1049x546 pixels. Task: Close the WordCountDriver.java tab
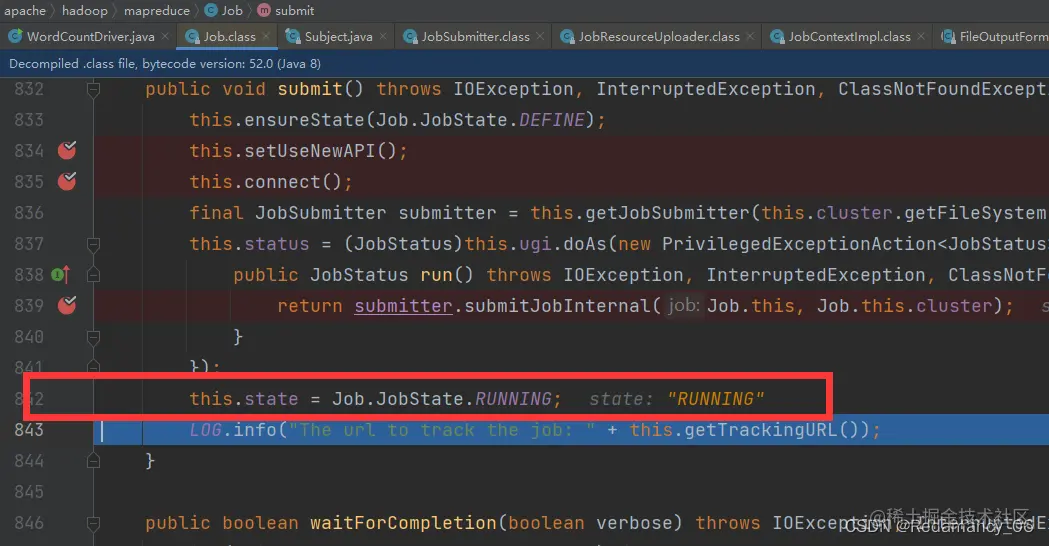coord(165,36)
